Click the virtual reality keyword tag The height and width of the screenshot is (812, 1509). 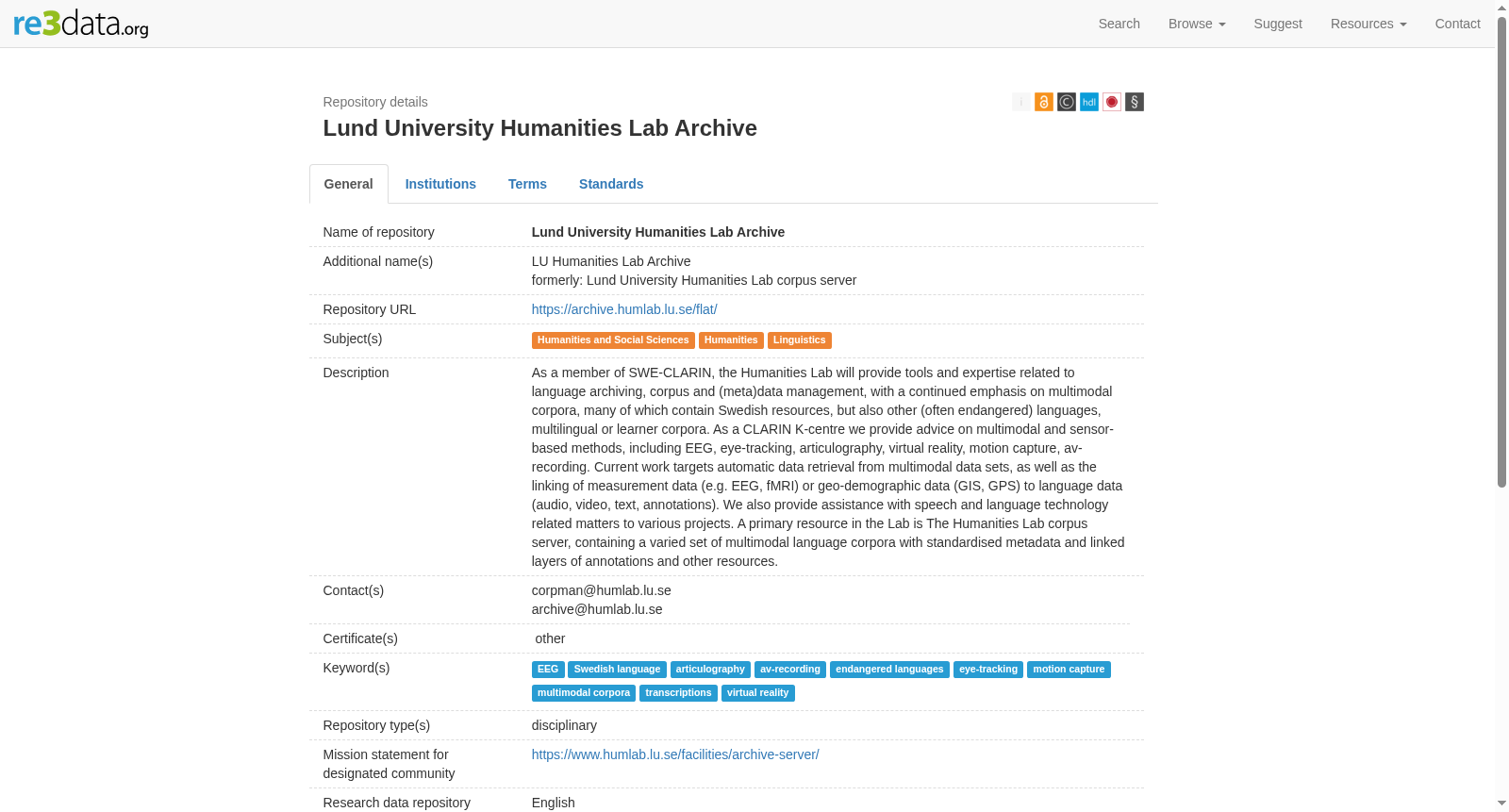[x=758, y=693]
